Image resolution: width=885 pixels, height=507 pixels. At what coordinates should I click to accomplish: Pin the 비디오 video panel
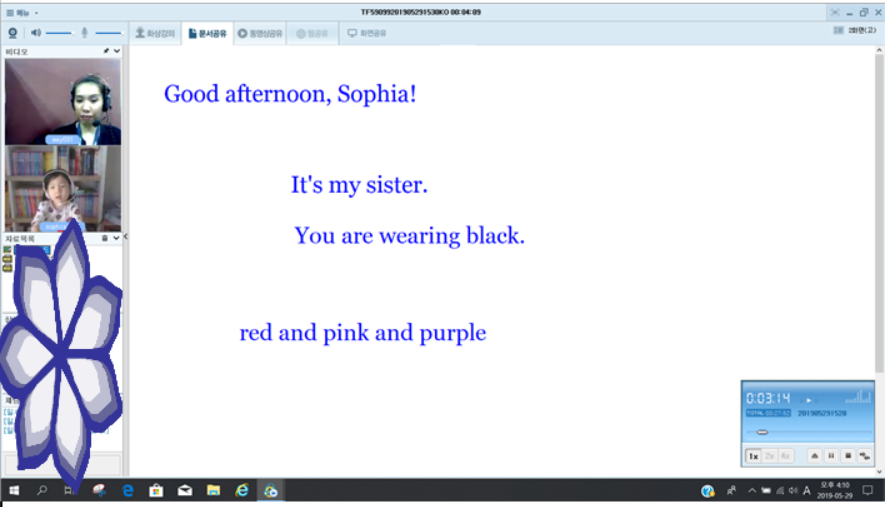coord(106,50)
